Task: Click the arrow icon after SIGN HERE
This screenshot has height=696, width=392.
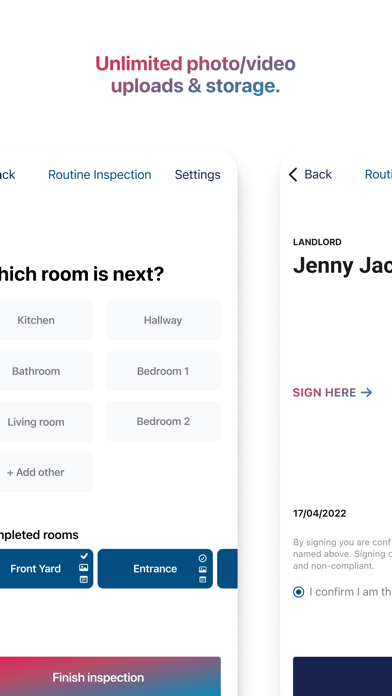Action: [366, 392]
